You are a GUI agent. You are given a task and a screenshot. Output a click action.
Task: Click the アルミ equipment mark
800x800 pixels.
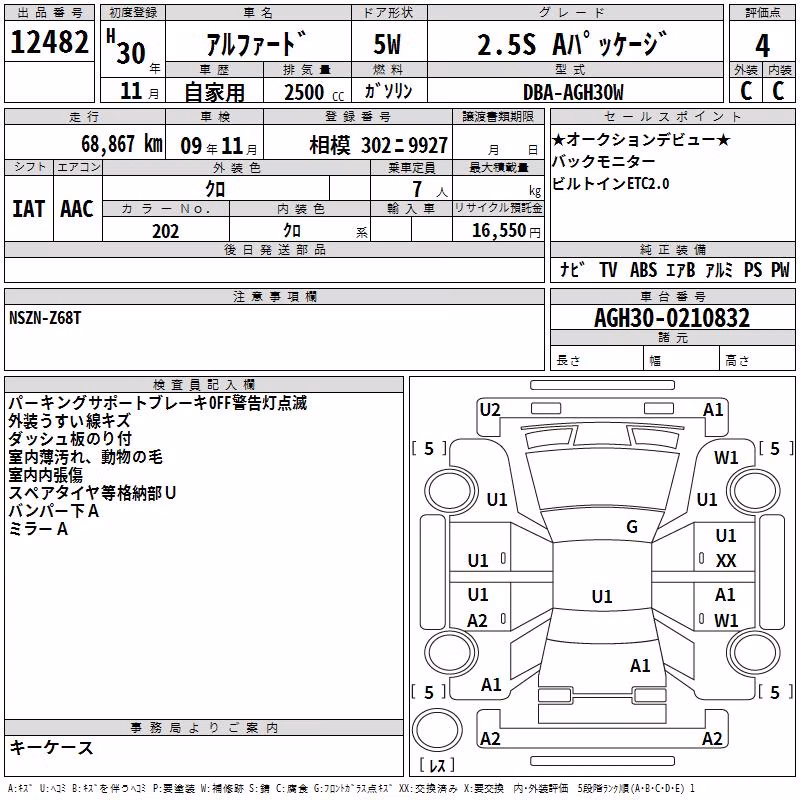[x=719, y=269]
